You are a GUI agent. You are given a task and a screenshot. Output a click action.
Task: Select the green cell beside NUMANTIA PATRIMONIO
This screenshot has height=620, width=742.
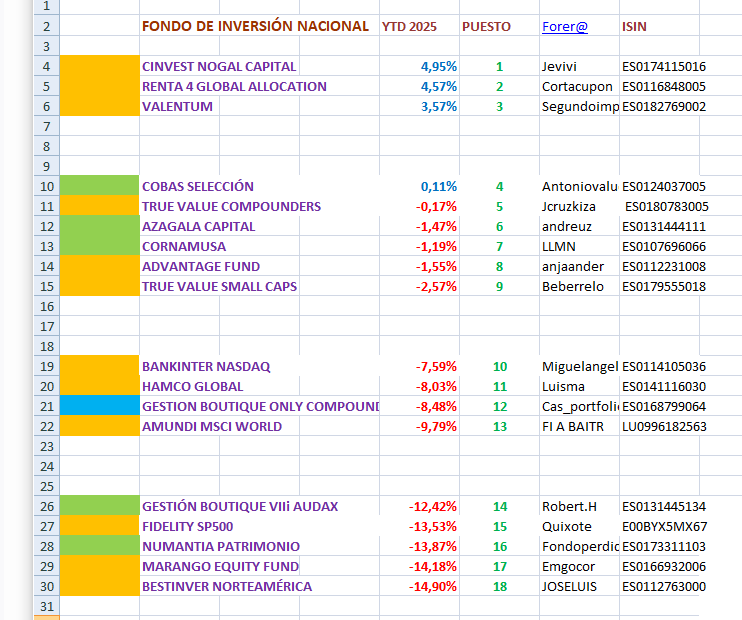(x=99, y=546)
